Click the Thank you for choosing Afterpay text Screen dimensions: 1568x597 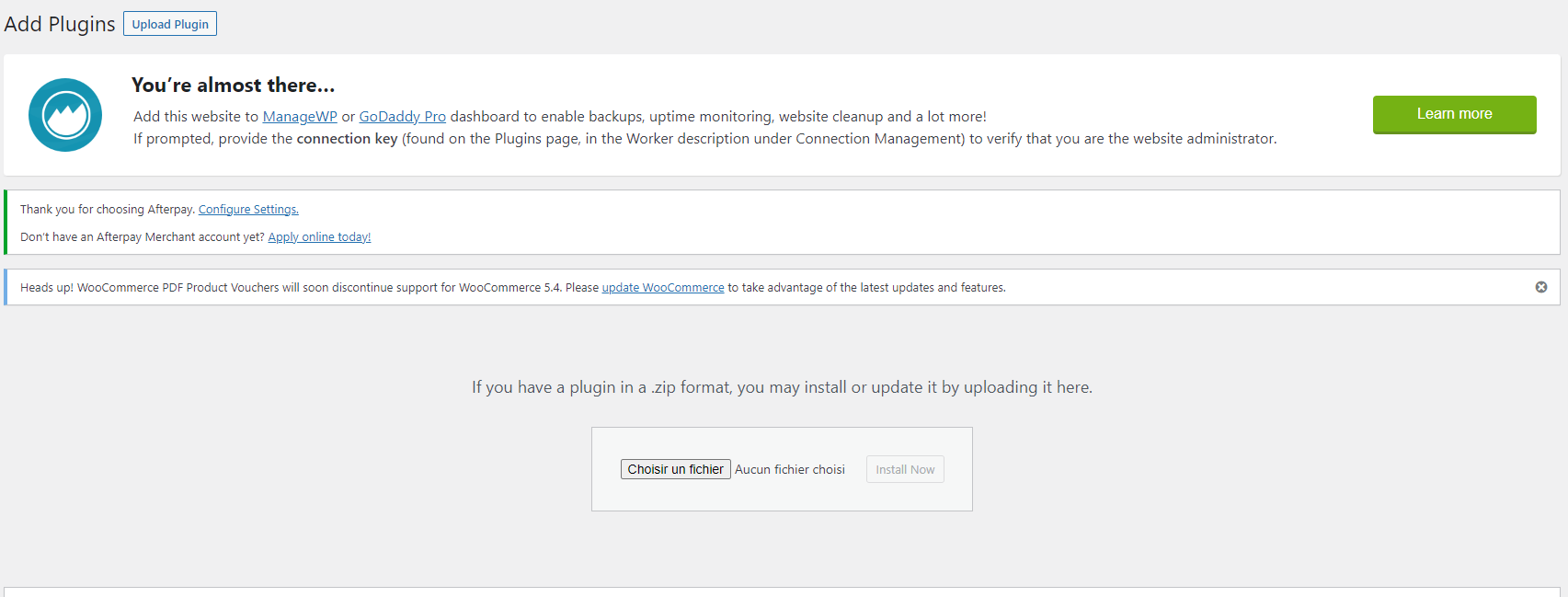pyautogui.click(x=108, y=210)
